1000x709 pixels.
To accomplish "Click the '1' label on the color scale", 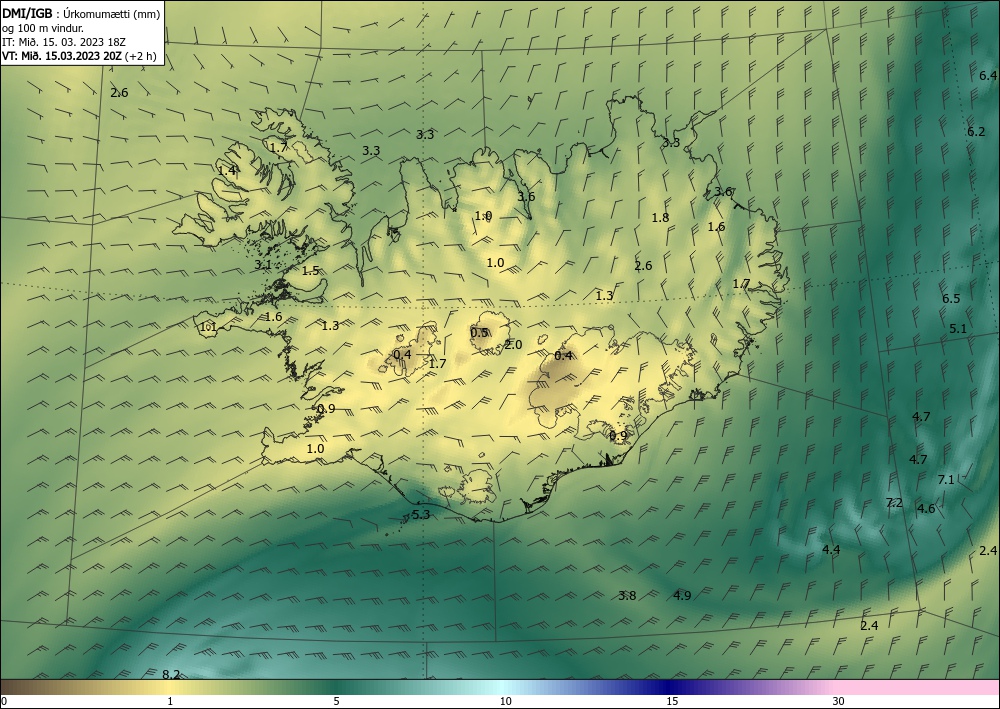I will click(x=170, y=702).
